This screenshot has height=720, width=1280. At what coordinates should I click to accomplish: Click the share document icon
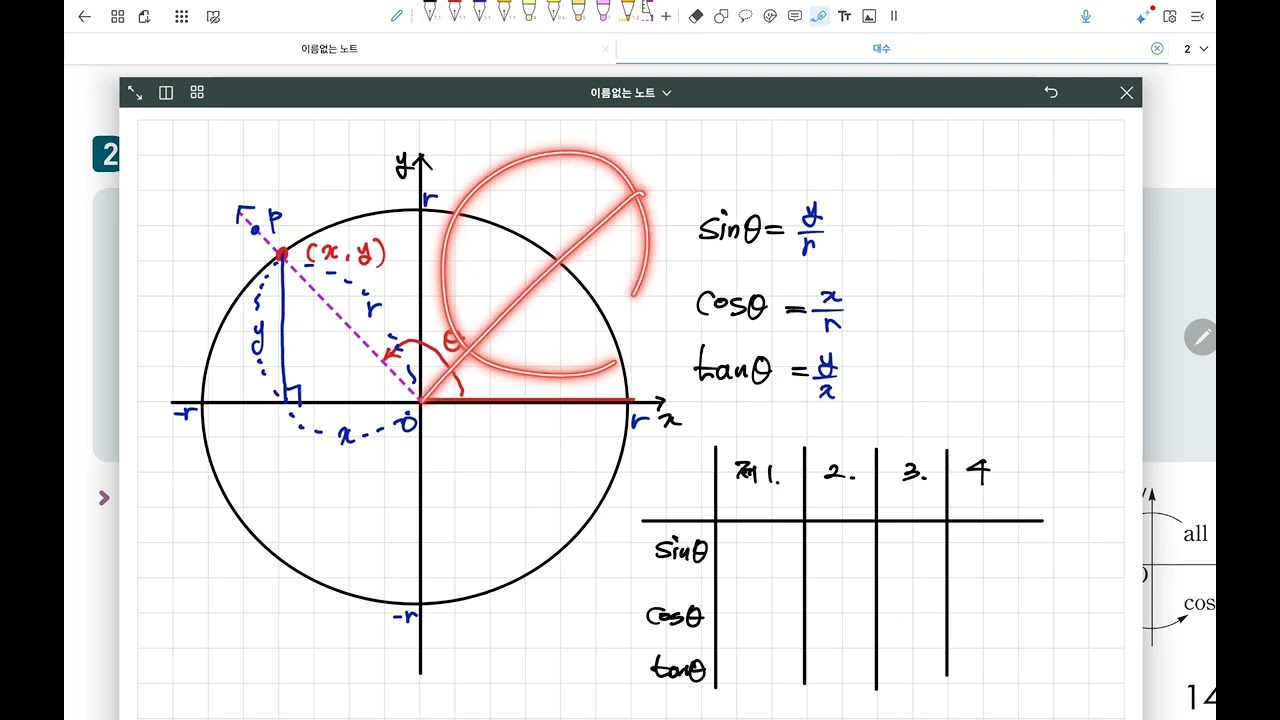pos(145,16)
